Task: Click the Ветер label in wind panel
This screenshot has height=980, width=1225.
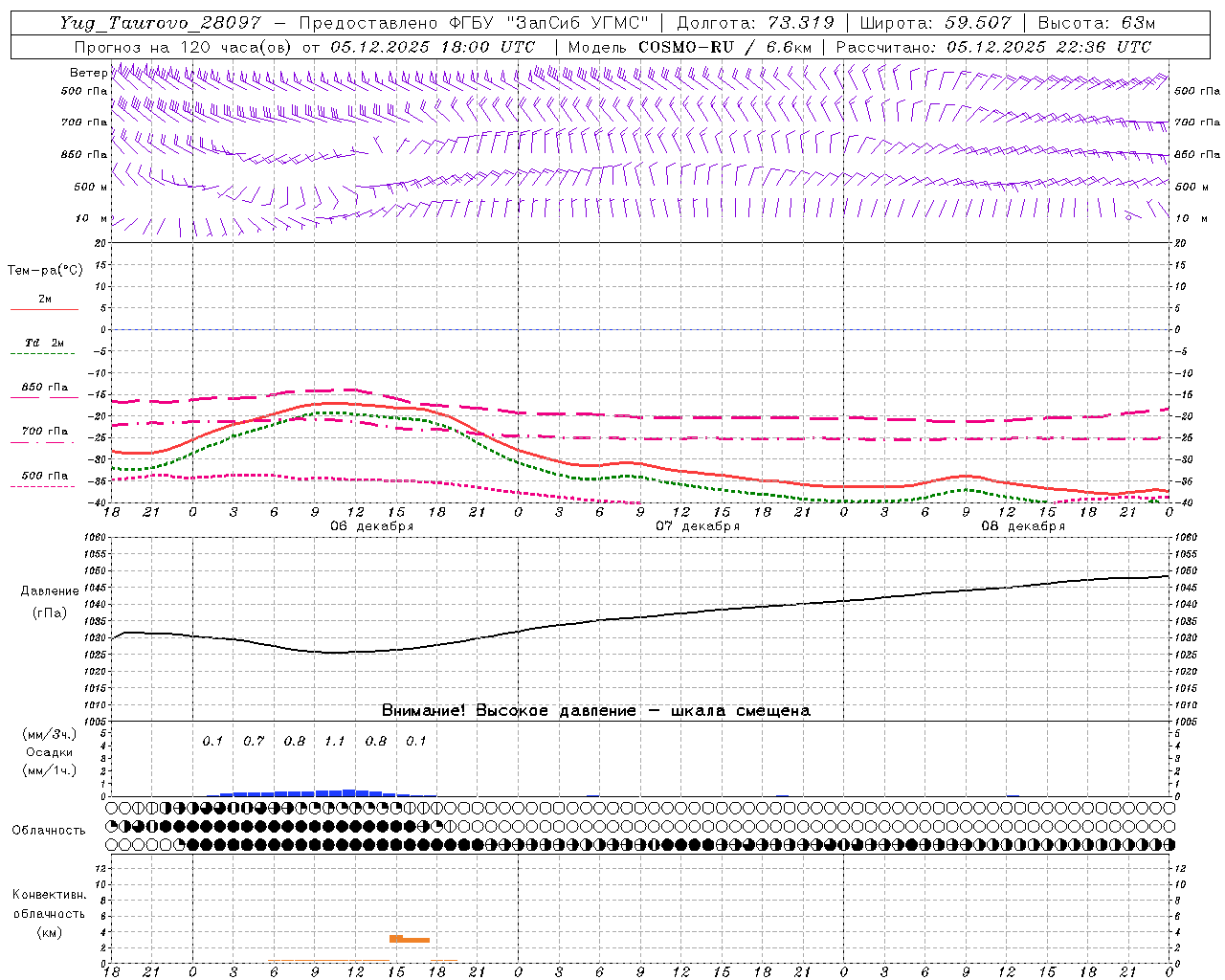Action: (x=88, y=73)
